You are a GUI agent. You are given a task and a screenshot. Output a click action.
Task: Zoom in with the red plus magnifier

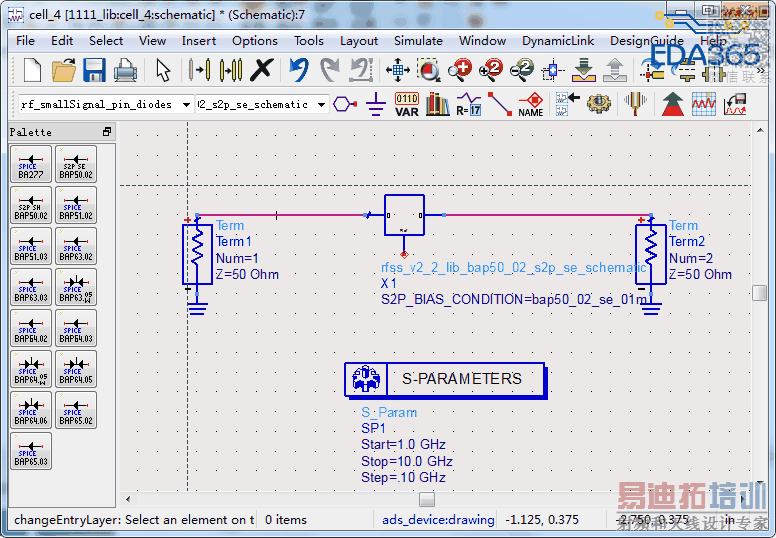click(460, 70)
